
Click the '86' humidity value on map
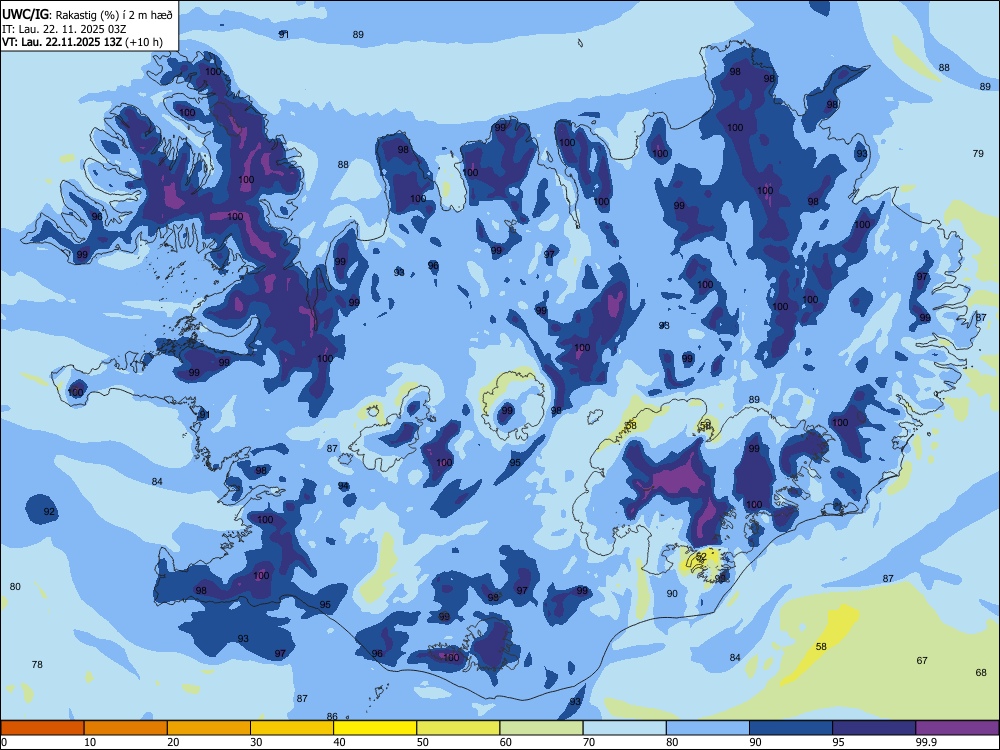point(332,716)
